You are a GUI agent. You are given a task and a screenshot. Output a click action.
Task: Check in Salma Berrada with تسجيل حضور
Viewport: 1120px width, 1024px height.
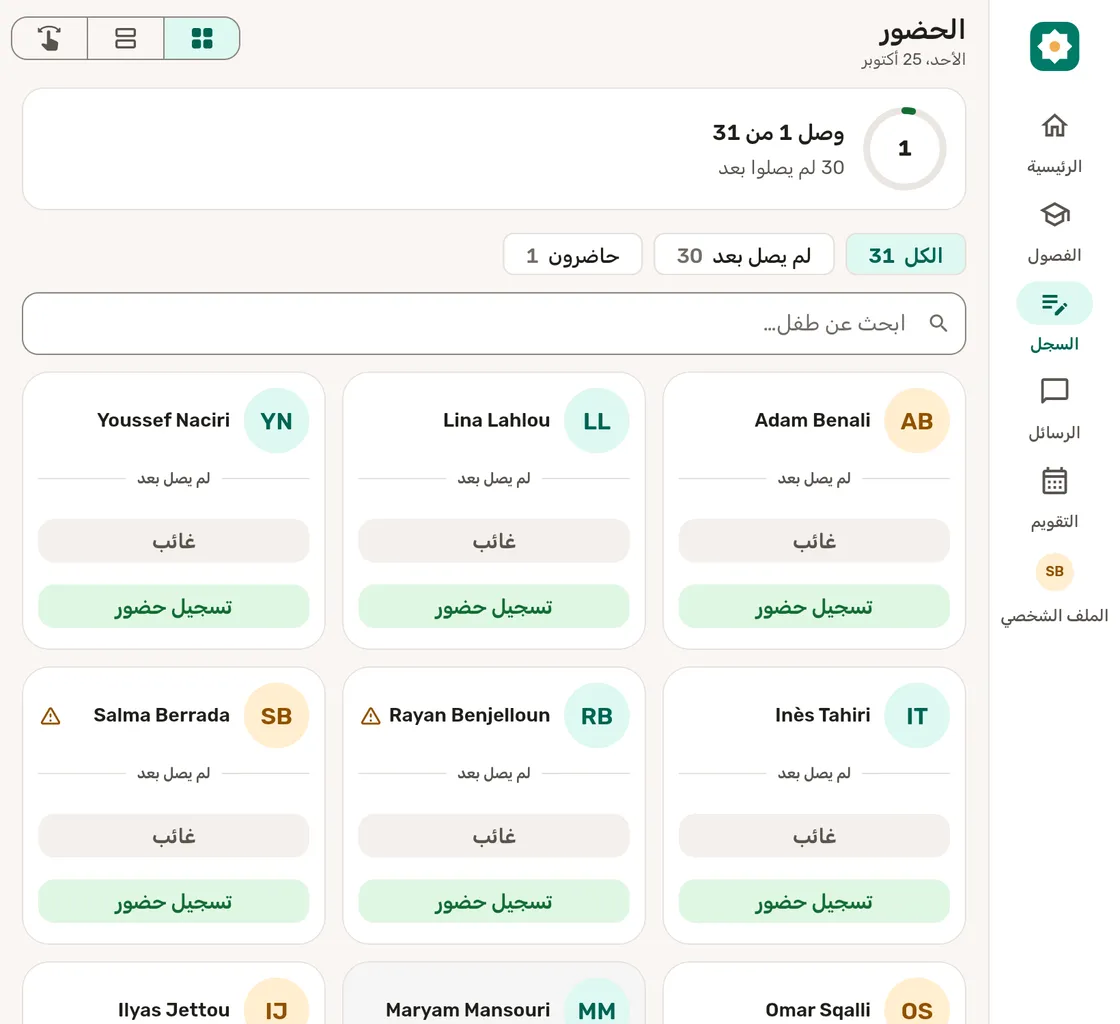pyautogui.click(x=174, y=901)
